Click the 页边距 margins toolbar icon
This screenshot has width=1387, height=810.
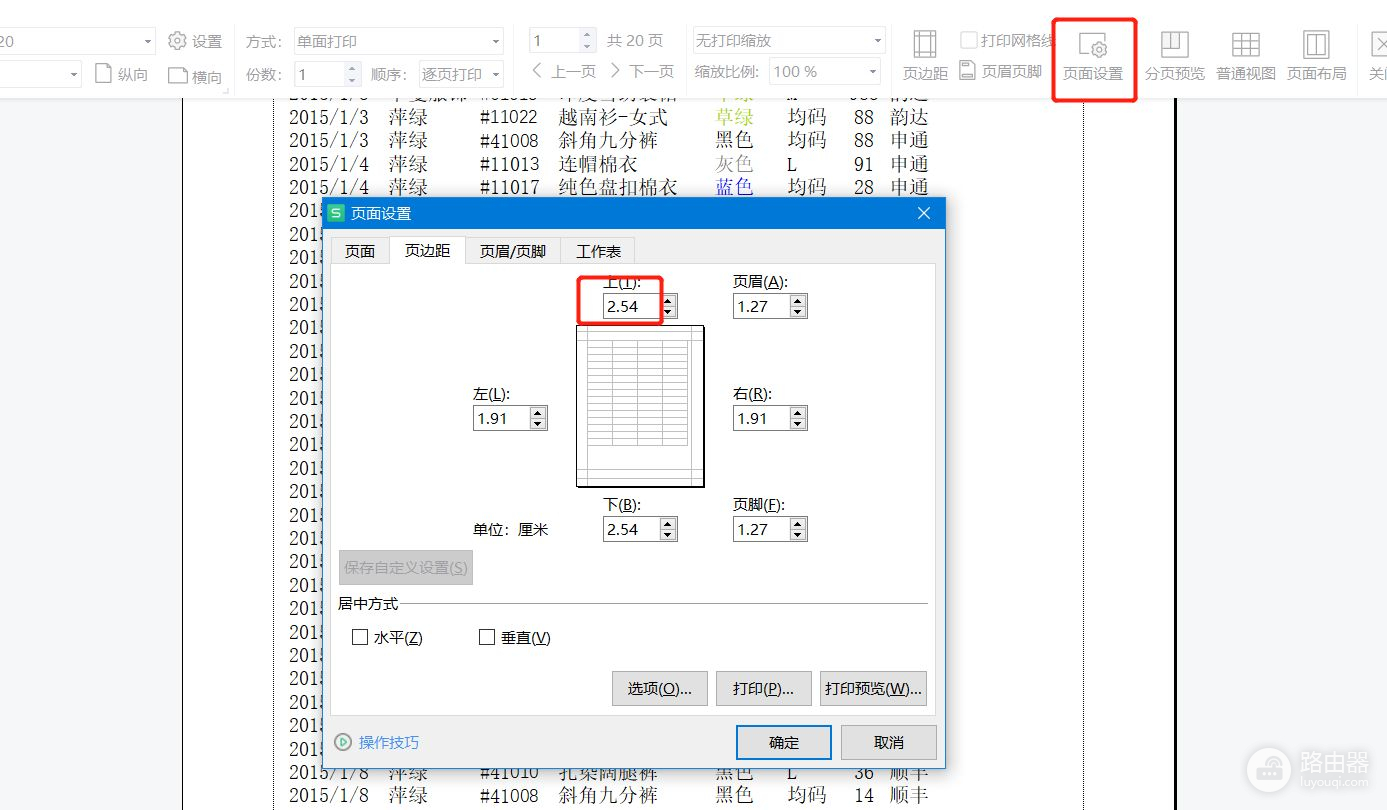925,55
